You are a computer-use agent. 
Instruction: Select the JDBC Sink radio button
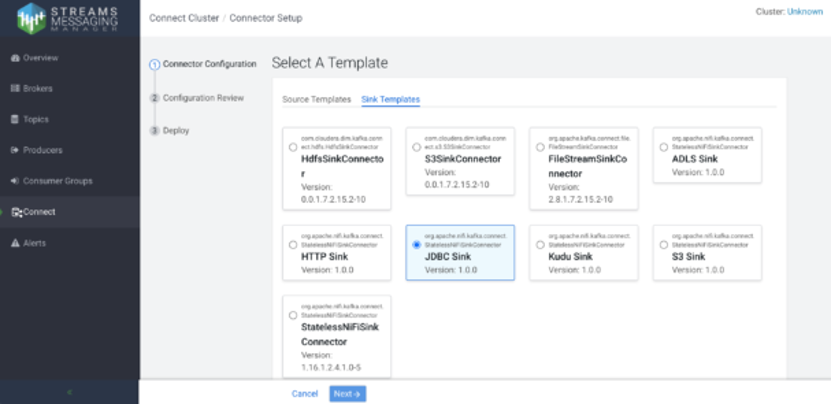(417, 245)
